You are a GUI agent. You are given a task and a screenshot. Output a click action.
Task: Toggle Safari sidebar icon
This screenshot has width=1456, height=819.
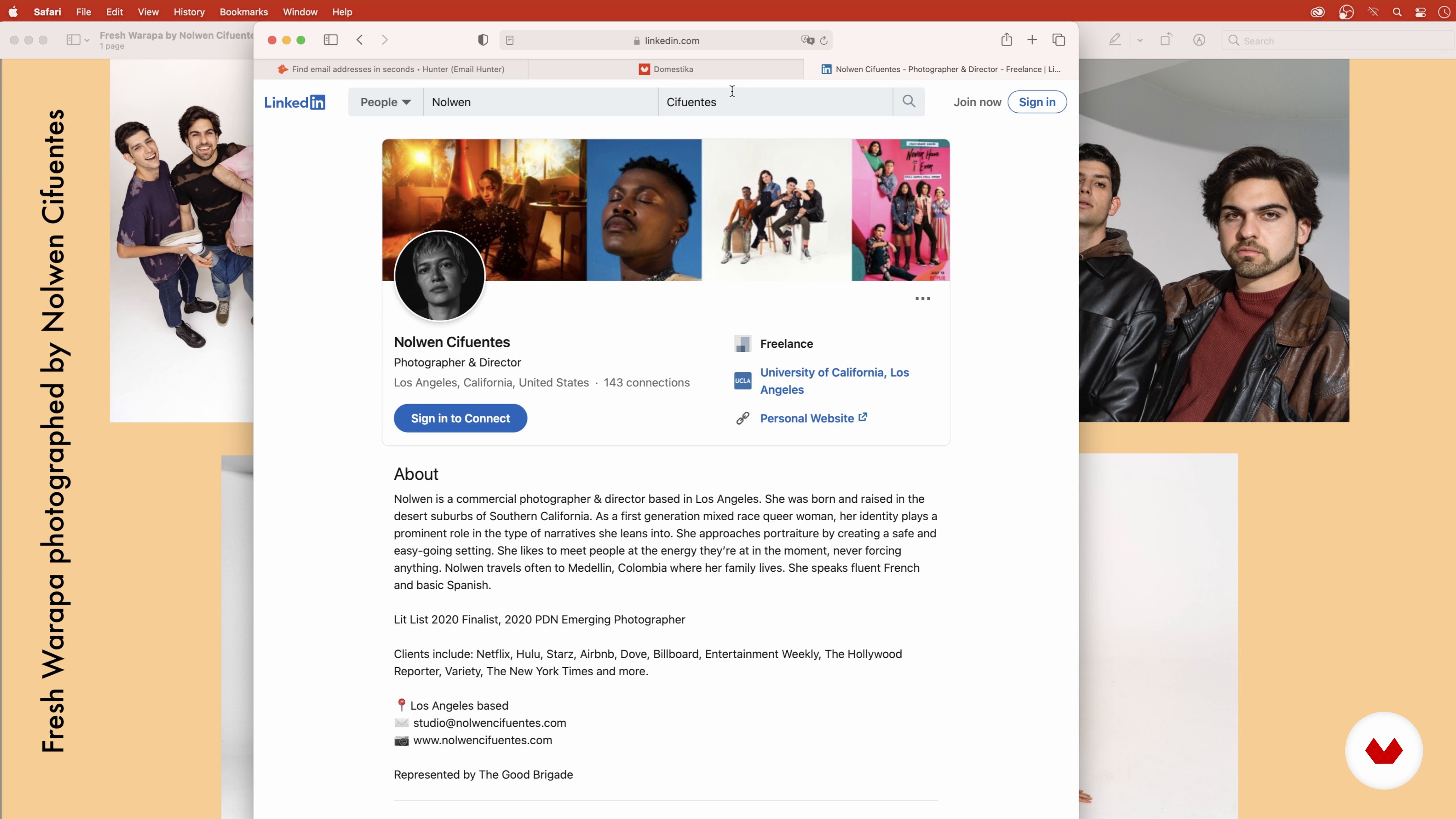(x=331, y=39)
